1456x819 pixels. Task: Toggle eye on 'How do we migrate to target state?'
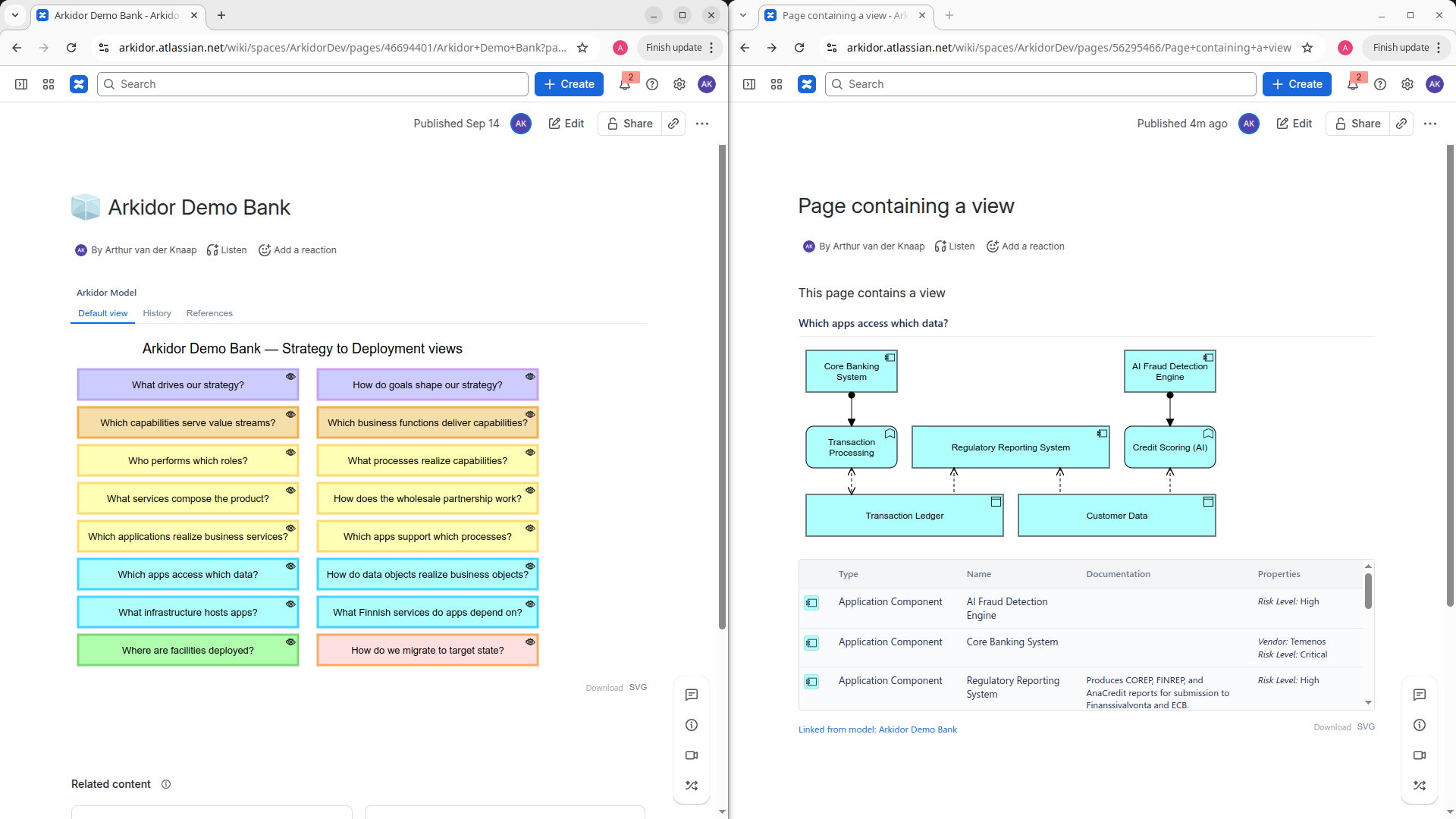(530, 642)
